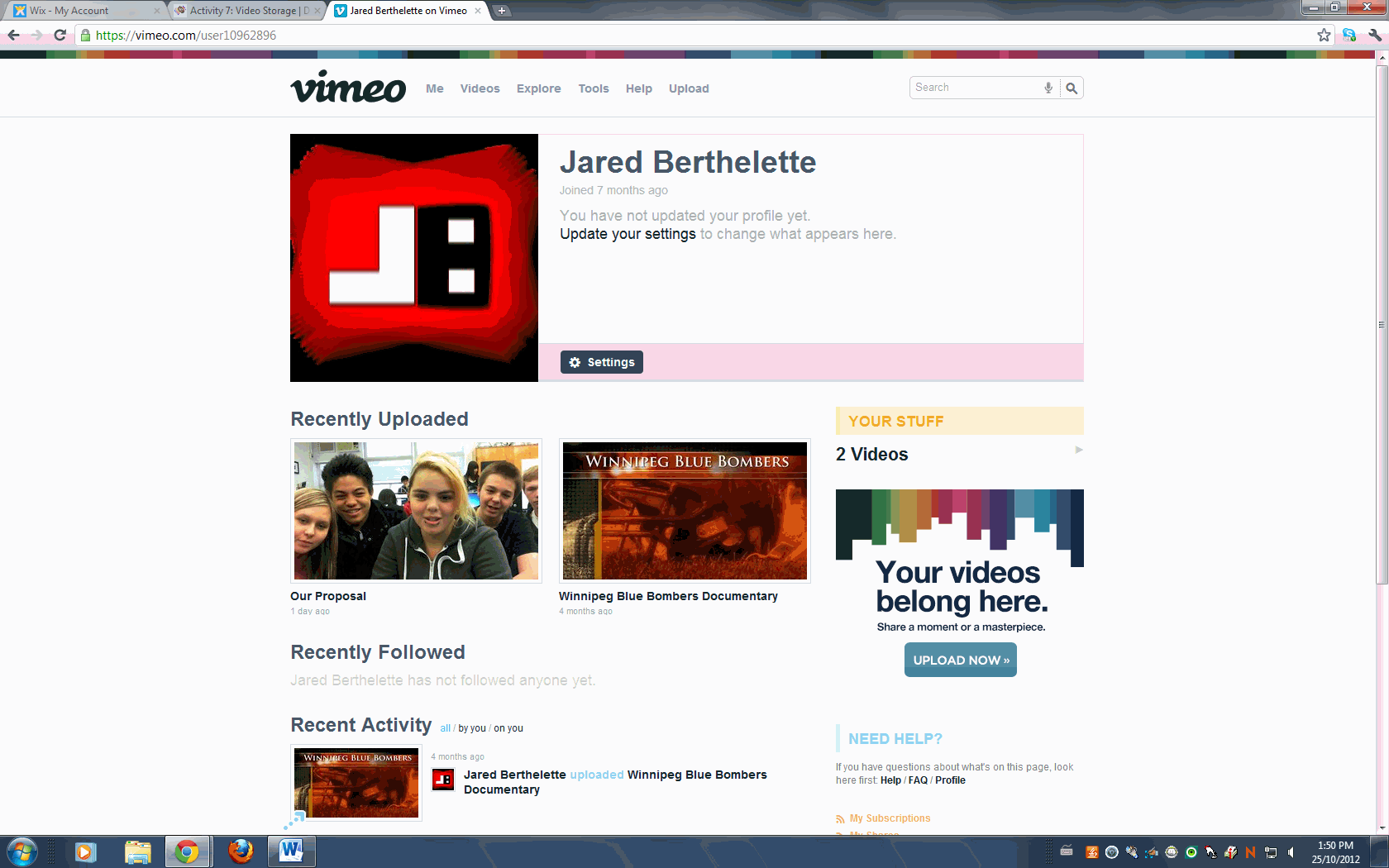
Task: Click the Vimeo Search input field
Action: click(976, 88)
